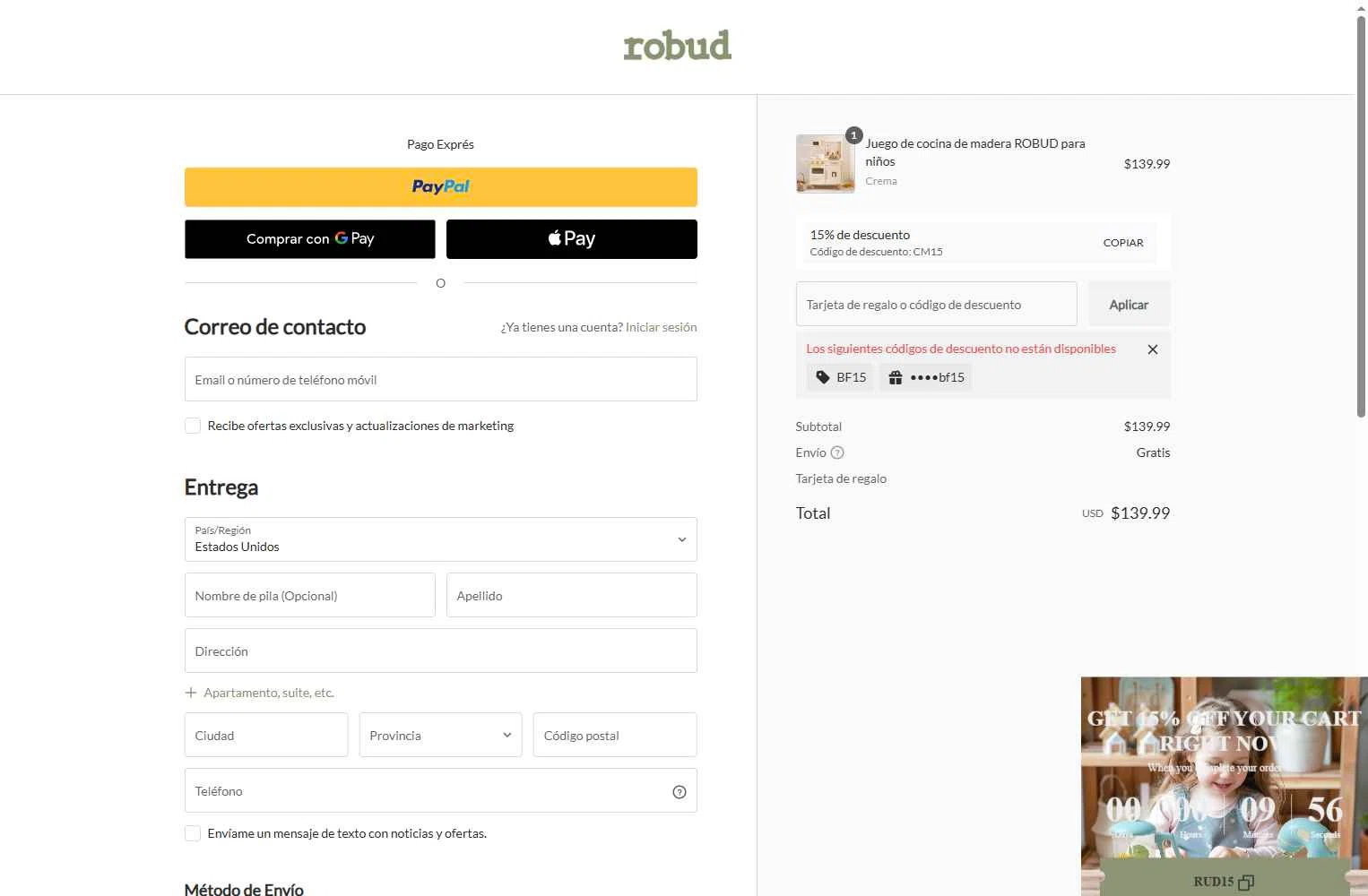Dismiss the unavailable discount codes error
Screen dimensions: 1368x896
pyautogui.click(x=1153, y=349)
